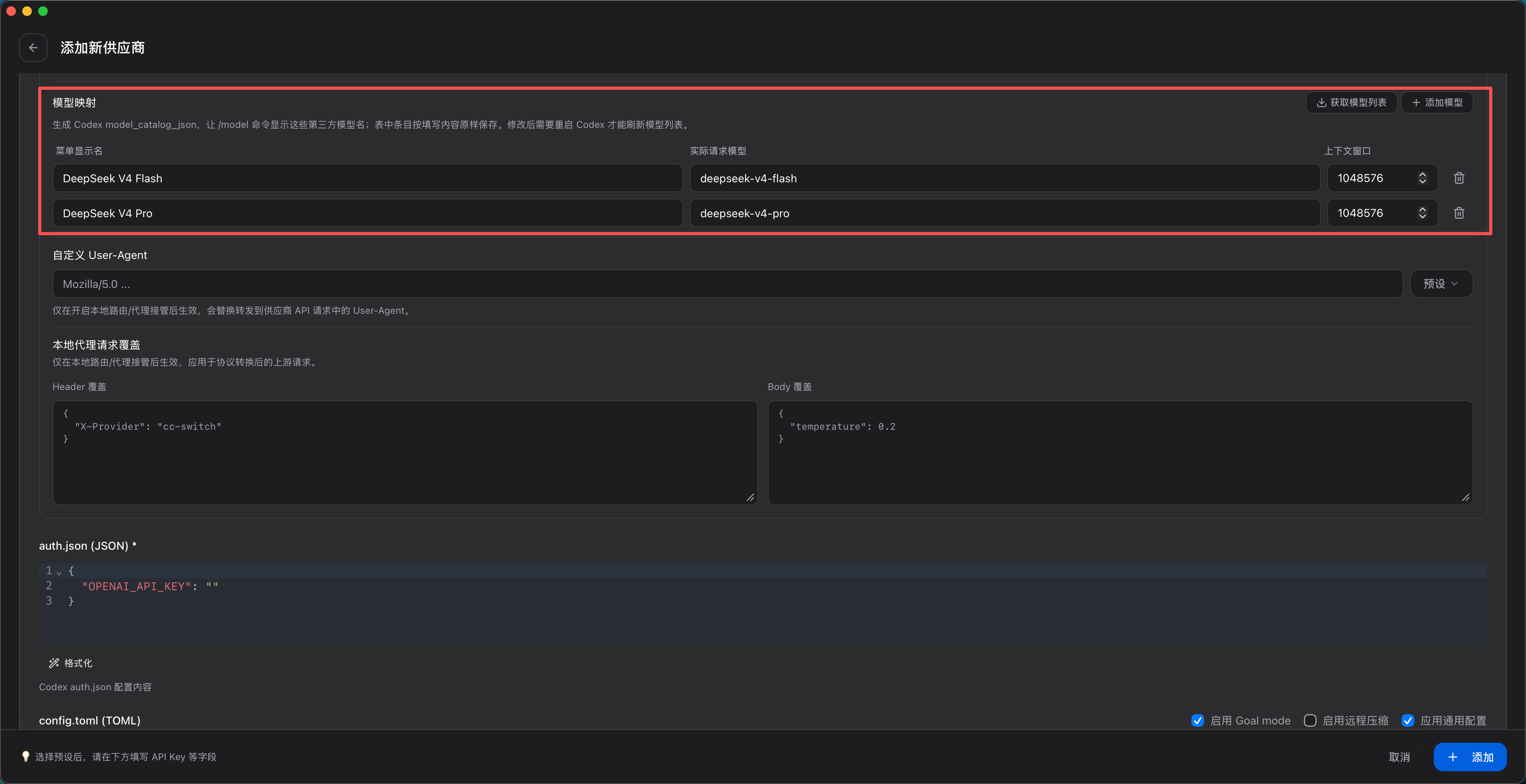Edit the deepseek-v4-flash request model field
The height and width of the screenshot is (784, 1526).
pos(1005,178)
